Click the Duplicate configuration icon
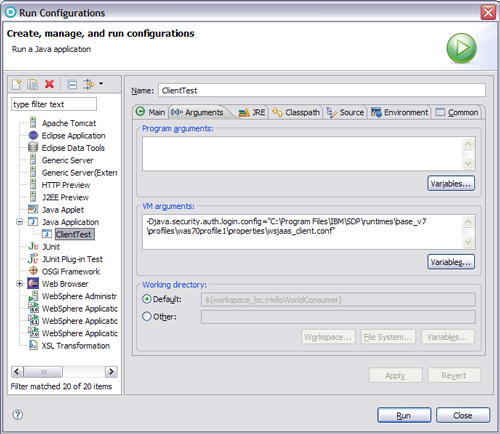The height and width of the screenshot is (434, 500). click(x=33, y=84)
